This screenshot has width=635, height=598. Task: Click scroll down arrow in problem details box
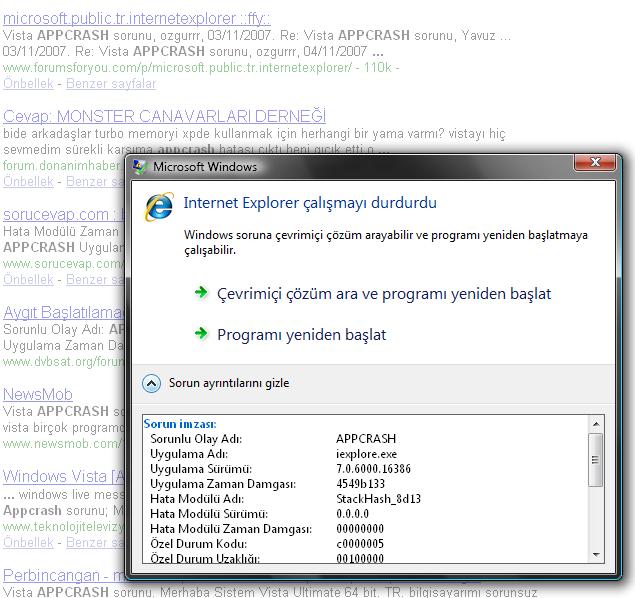click(596, 554)
